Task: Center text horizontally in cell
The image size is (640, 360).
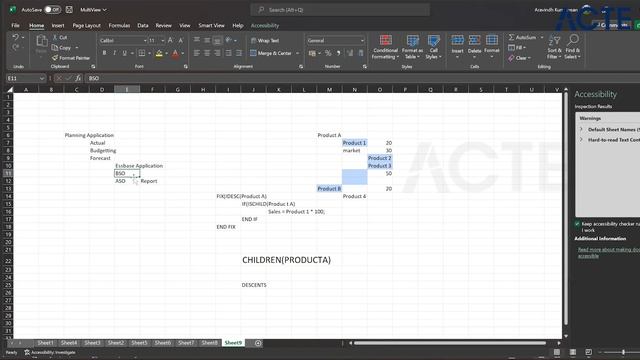Action: coord(207,53)
